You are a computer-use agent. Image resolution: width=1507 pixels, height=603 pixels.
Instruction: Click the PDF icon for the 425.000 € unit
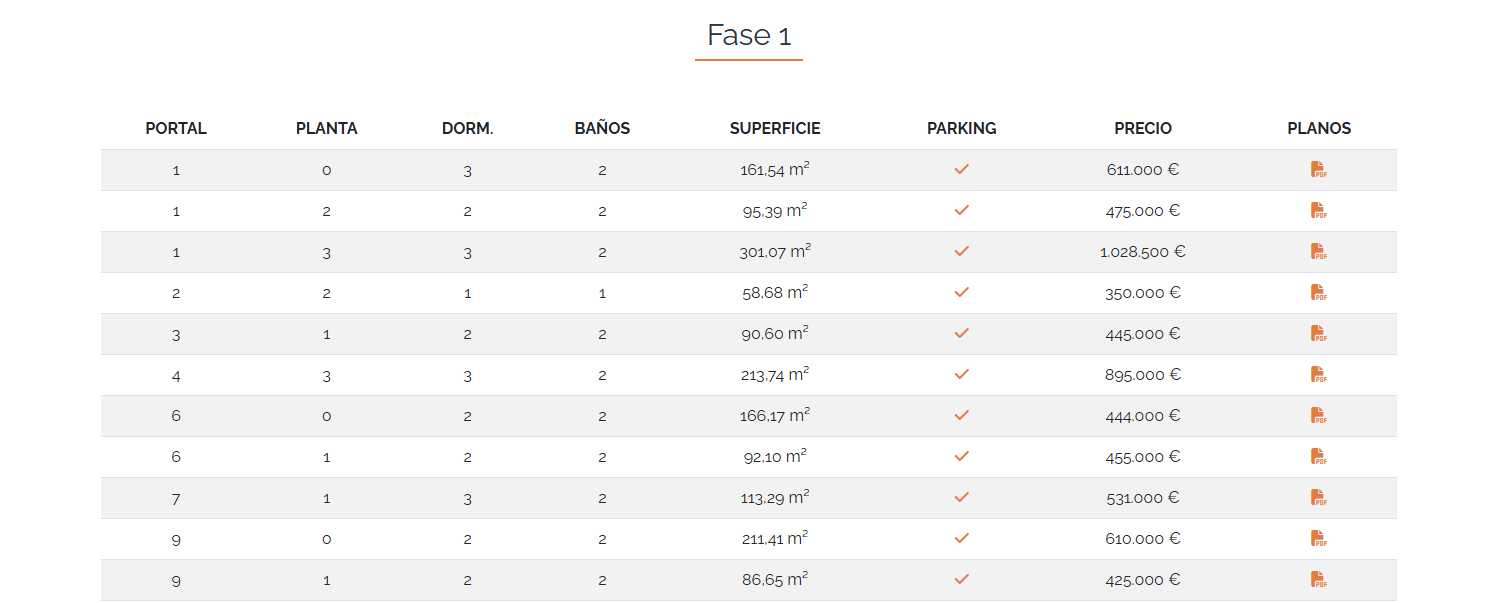(1318, 580)
